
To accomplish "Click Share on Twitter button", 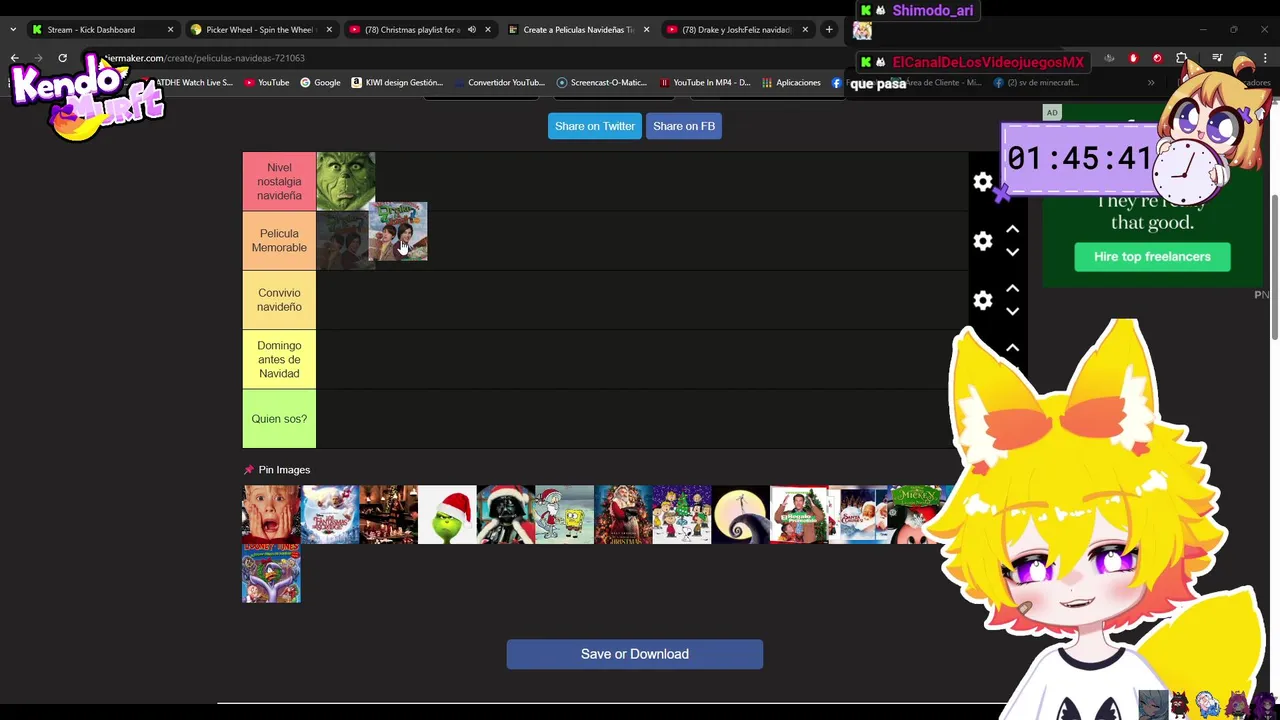I will [x=595, y=126].
